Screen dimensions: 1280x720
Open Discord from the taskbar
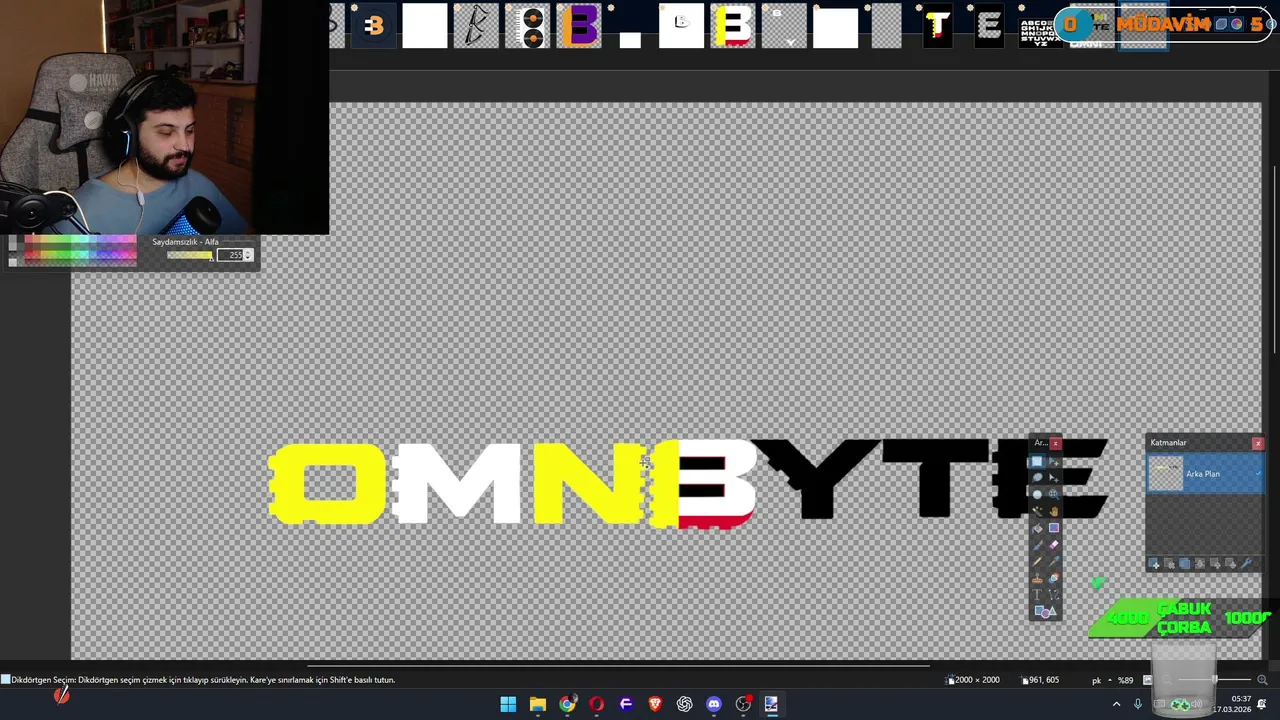point(714,704)
